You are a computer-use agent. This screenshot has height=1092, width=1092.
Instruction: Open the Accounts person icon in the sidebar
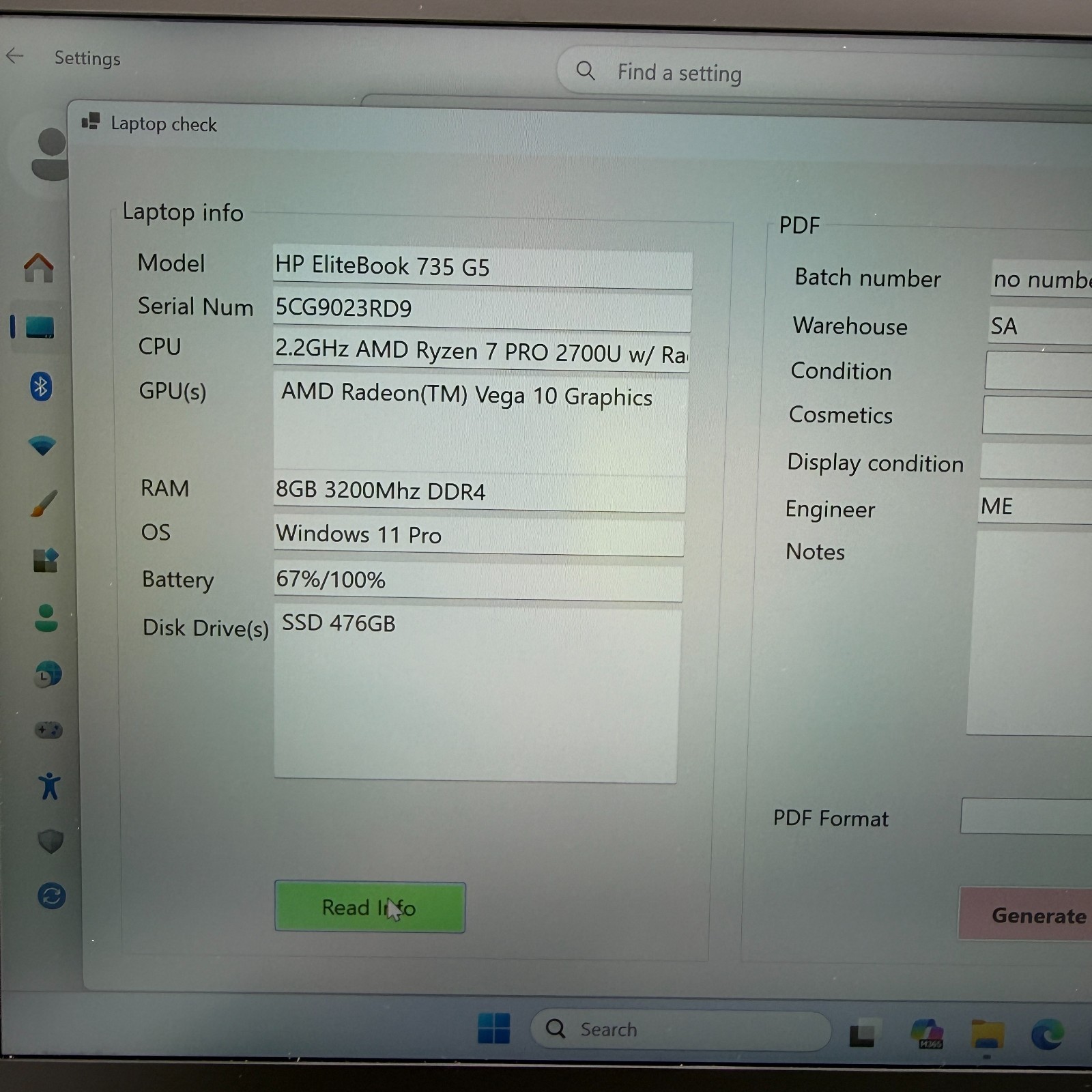pyautogui.click(x=46, y=618)
